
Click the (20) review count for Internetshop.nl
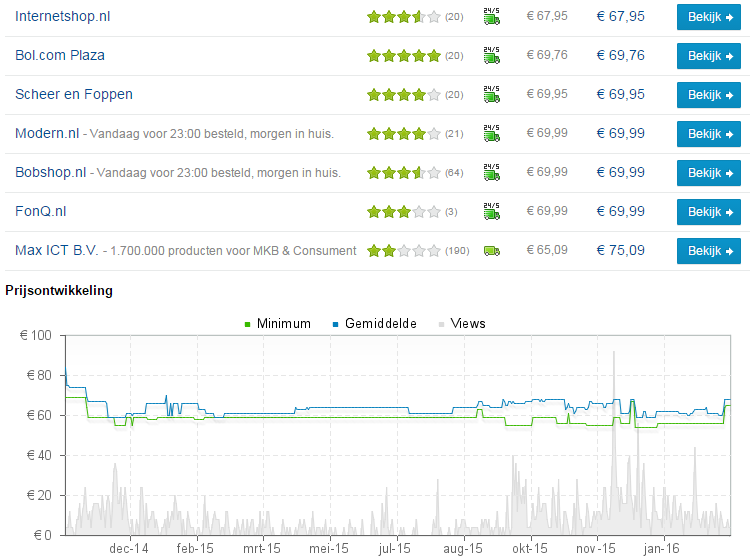coord(454,17)
